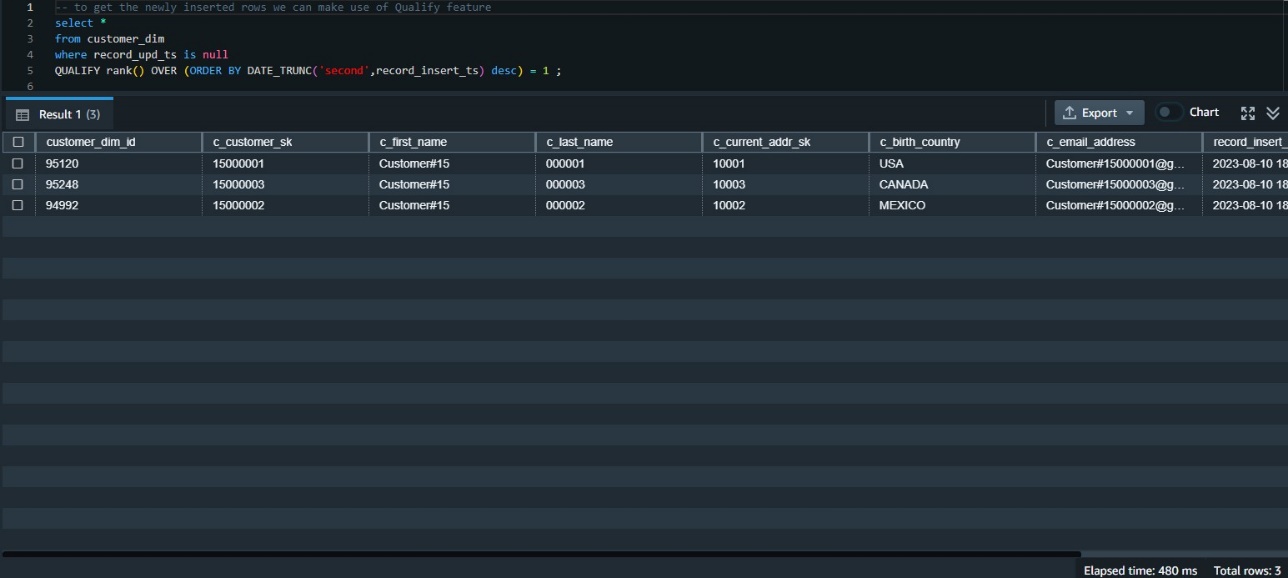
Task: Tick the select-all rows header checkbox
Action: point(18,142)
